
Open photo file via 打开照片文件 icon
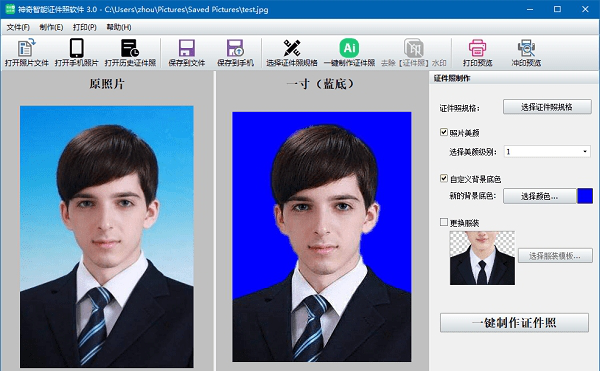(26, 53)
